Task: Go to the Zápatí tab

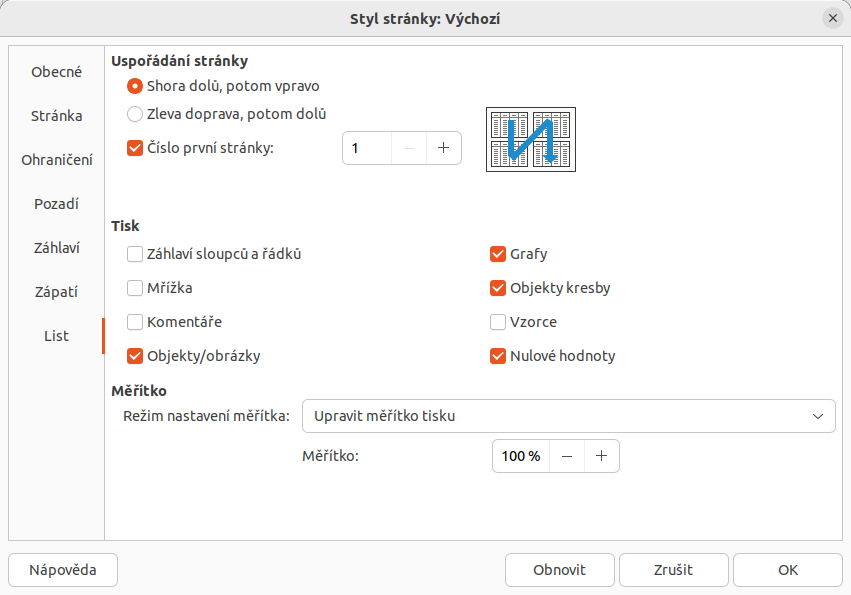Action: (56, 292)
